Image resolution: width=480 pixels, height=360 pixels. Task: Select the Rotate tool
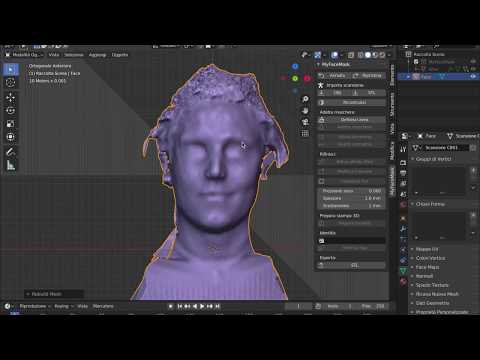(x=11, y=110)
